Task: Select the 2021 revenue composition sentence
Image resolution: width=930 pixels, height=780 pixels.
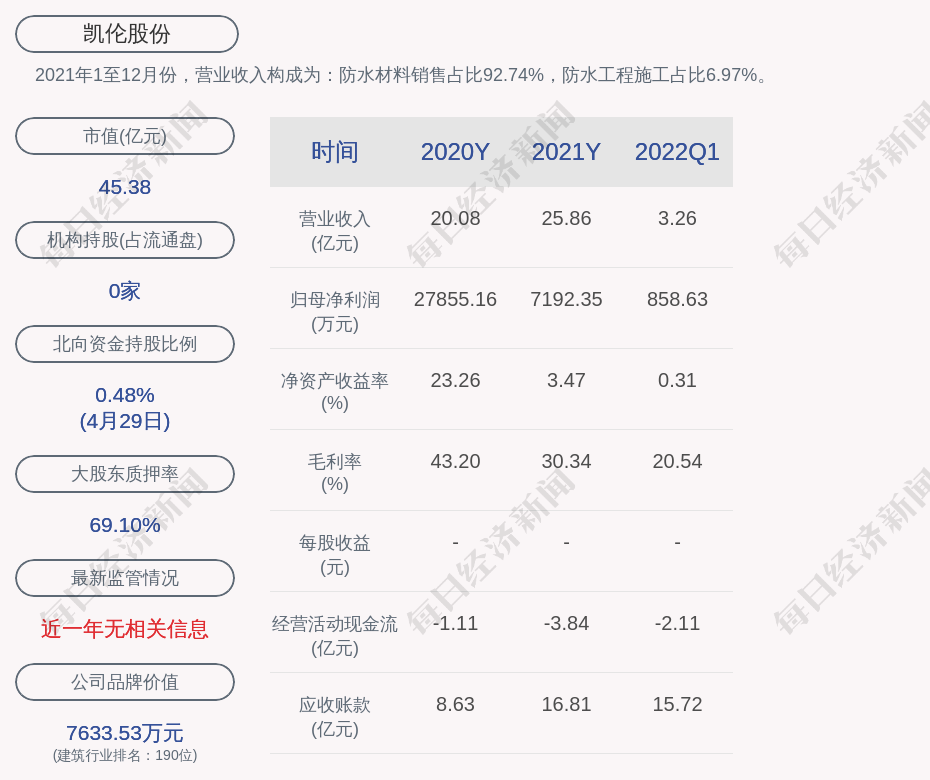Action: click(402, 75)
